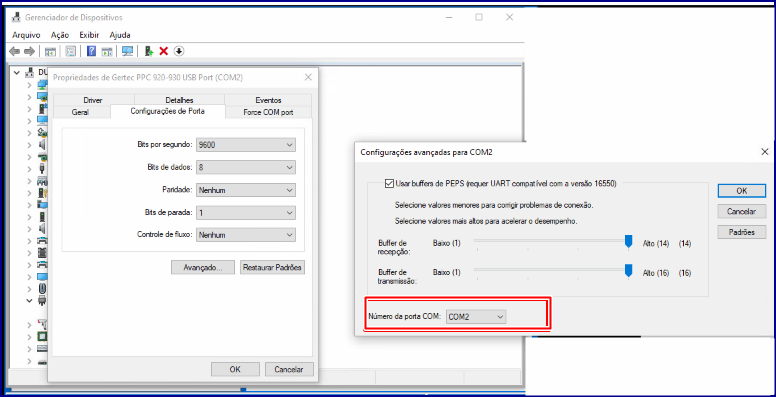The image size is (776, 397).
Task: Select the 'Configurações de Porta' tab
Action: (x=168, y=111)
